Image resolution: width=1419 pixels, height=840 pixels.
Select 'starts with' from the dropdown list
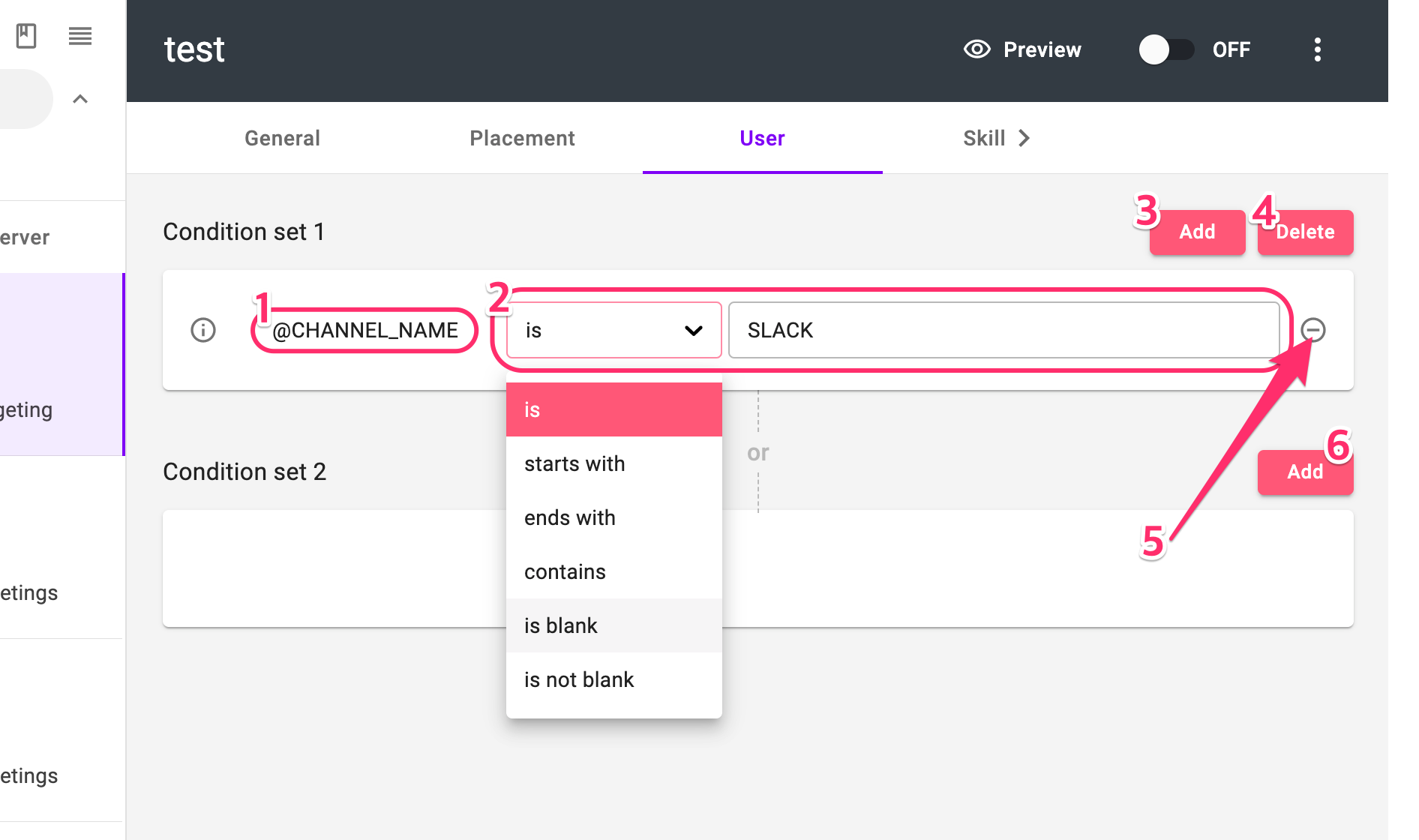[x=574, y=463]
